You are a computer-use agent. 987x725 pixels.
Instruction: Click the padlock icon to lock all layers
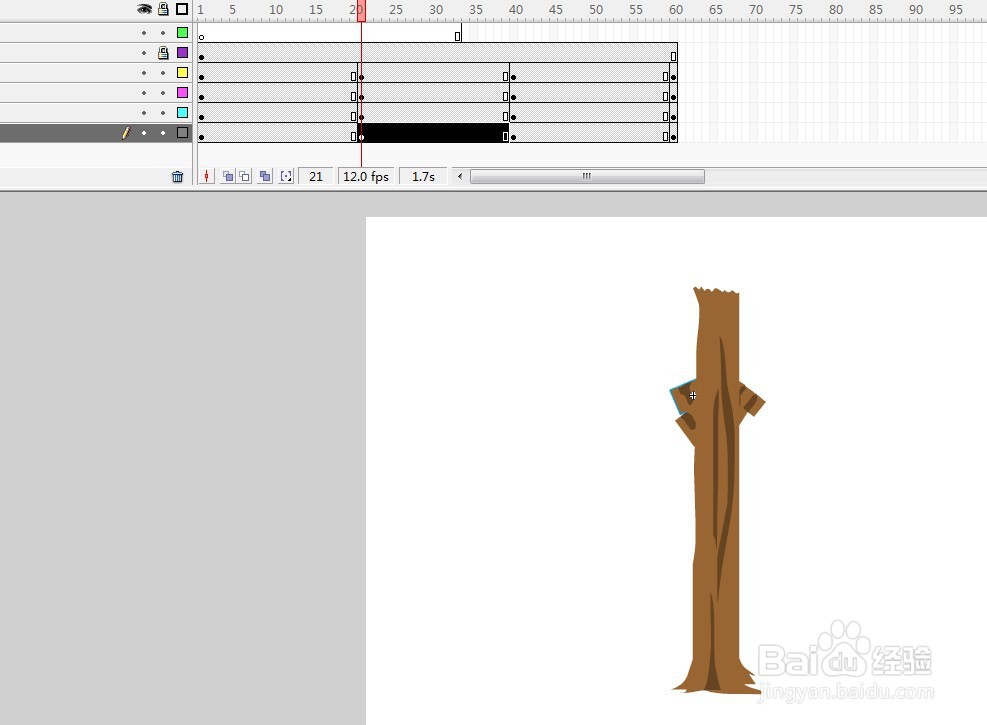(x=163, y=9)
